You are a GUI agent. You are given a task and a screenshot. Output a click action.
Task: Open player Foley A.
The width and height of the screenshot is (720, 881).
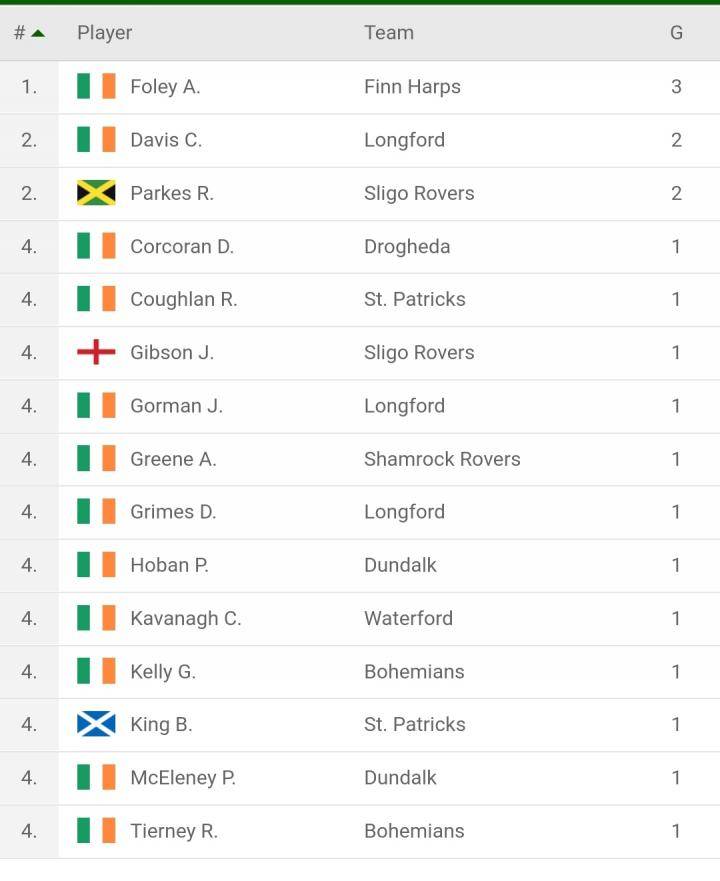pyautogui.click(x=165, y=87)
